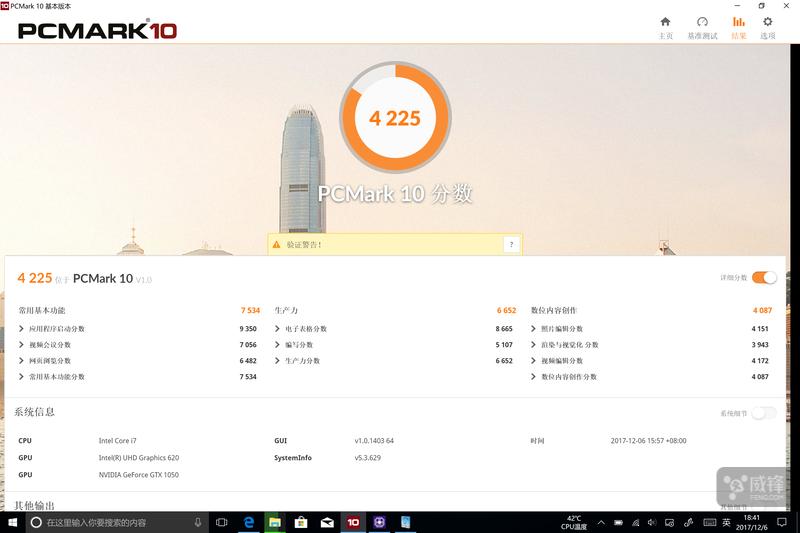Image resolution: width=800 pixels, height=533 pixels.
Task: Click the CPU温度 42°C tray readout
Action: click(574, 522)
